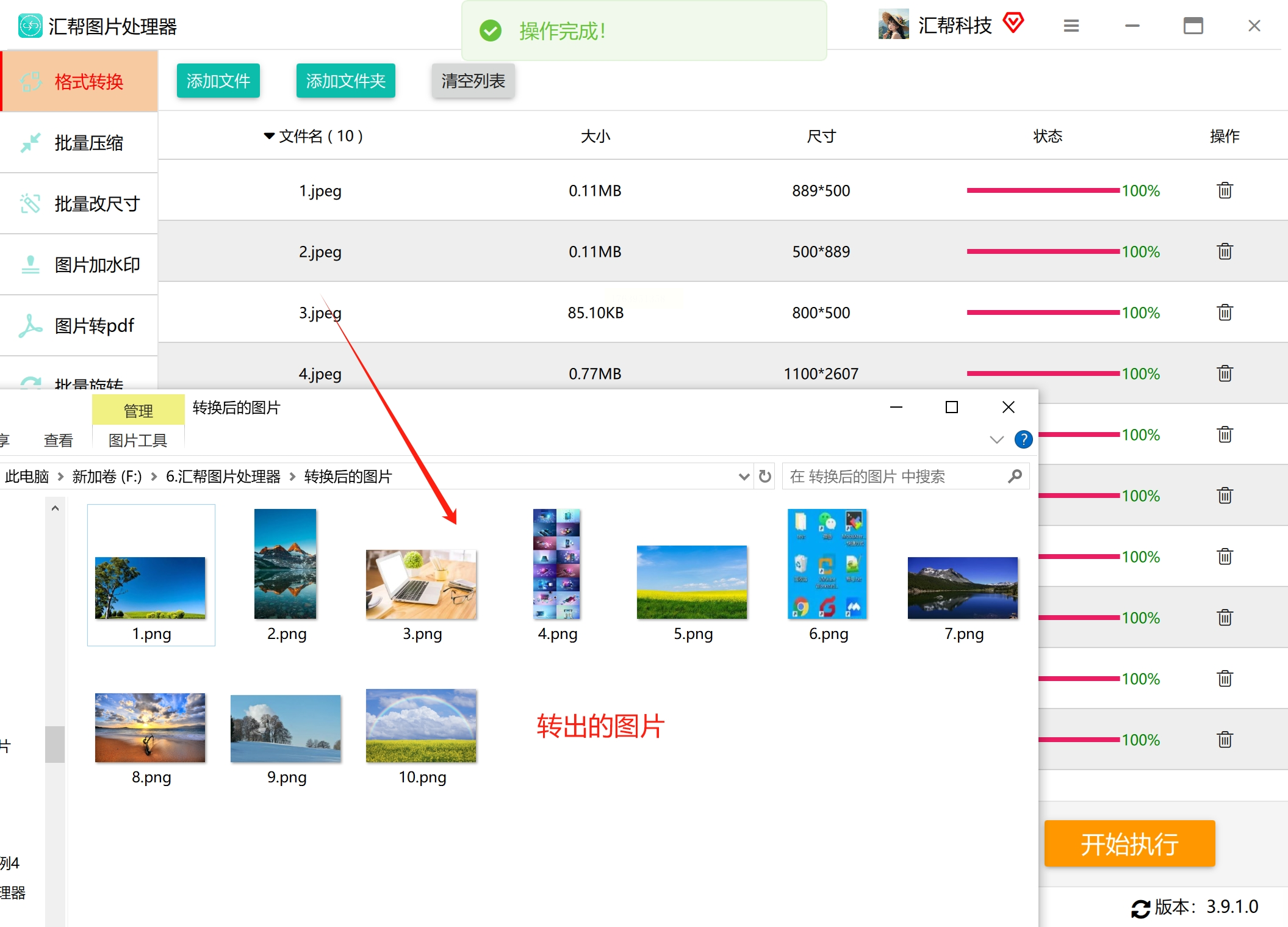This screenshot has width=1288, height=927.
Task: Click trash icon for 3.jpeg
Action: tap(1225, 312)
